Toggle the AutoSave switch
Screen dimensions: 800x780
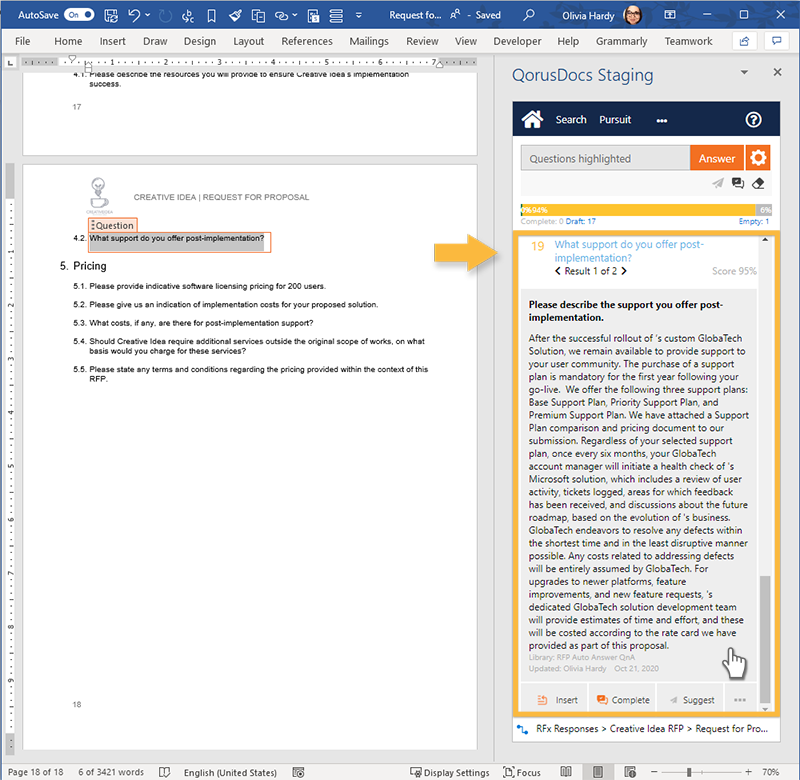click(79, 15)
